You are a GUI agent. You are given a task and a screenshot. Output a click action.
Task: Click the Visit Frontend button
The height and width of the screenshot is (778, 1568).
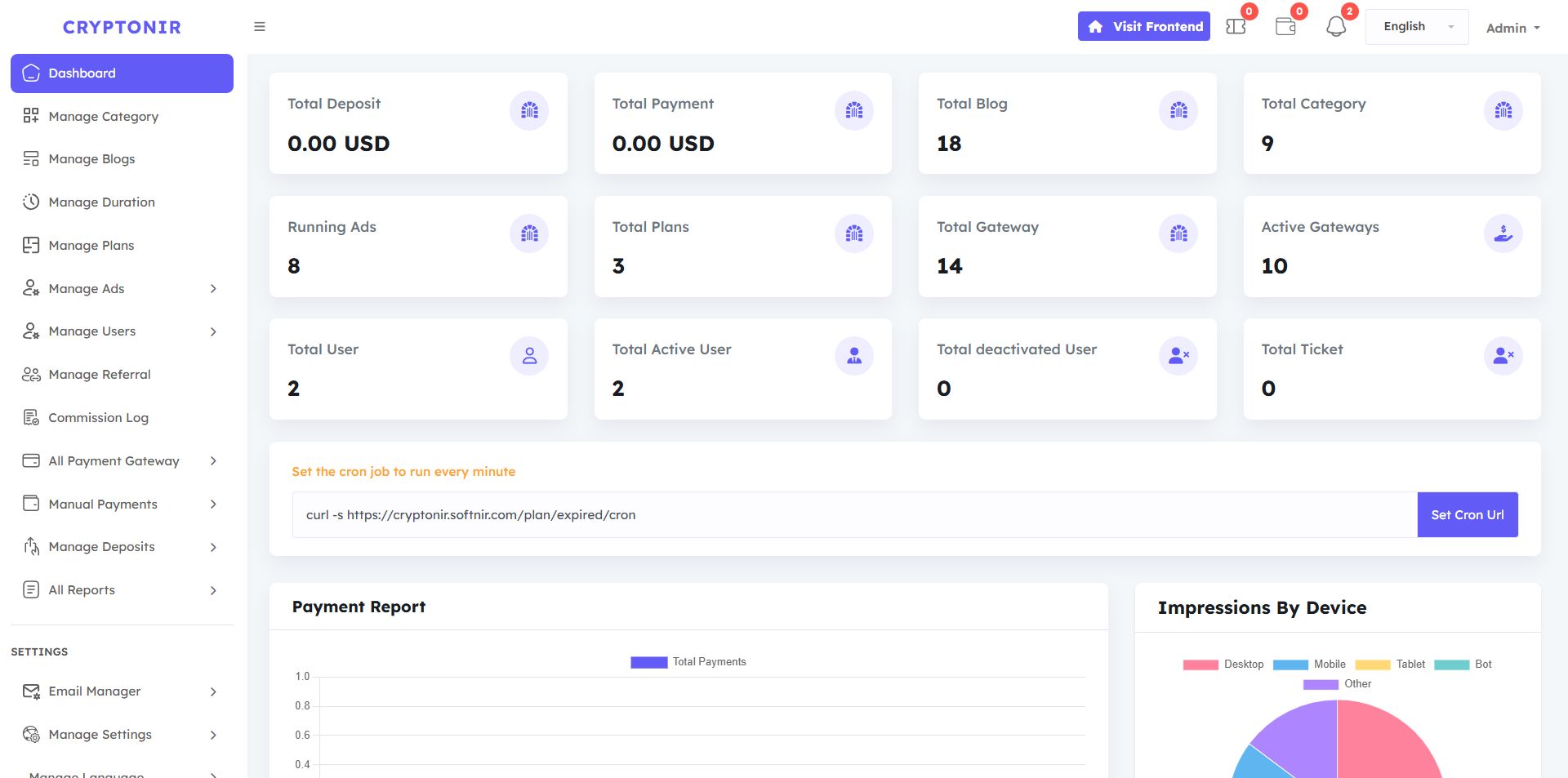(1143, 27)
